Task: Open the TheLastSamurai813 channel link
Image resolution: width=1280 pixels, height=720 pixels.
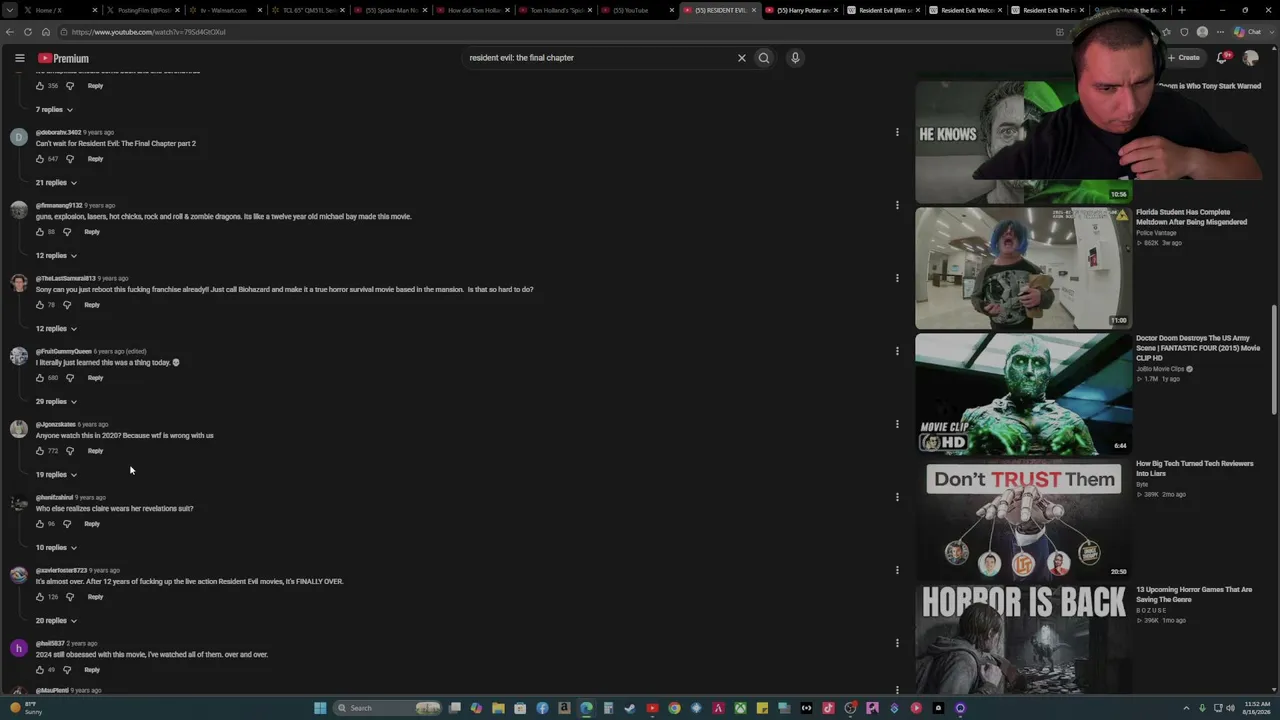Action: pyautogui.click(x=65, y=278)
